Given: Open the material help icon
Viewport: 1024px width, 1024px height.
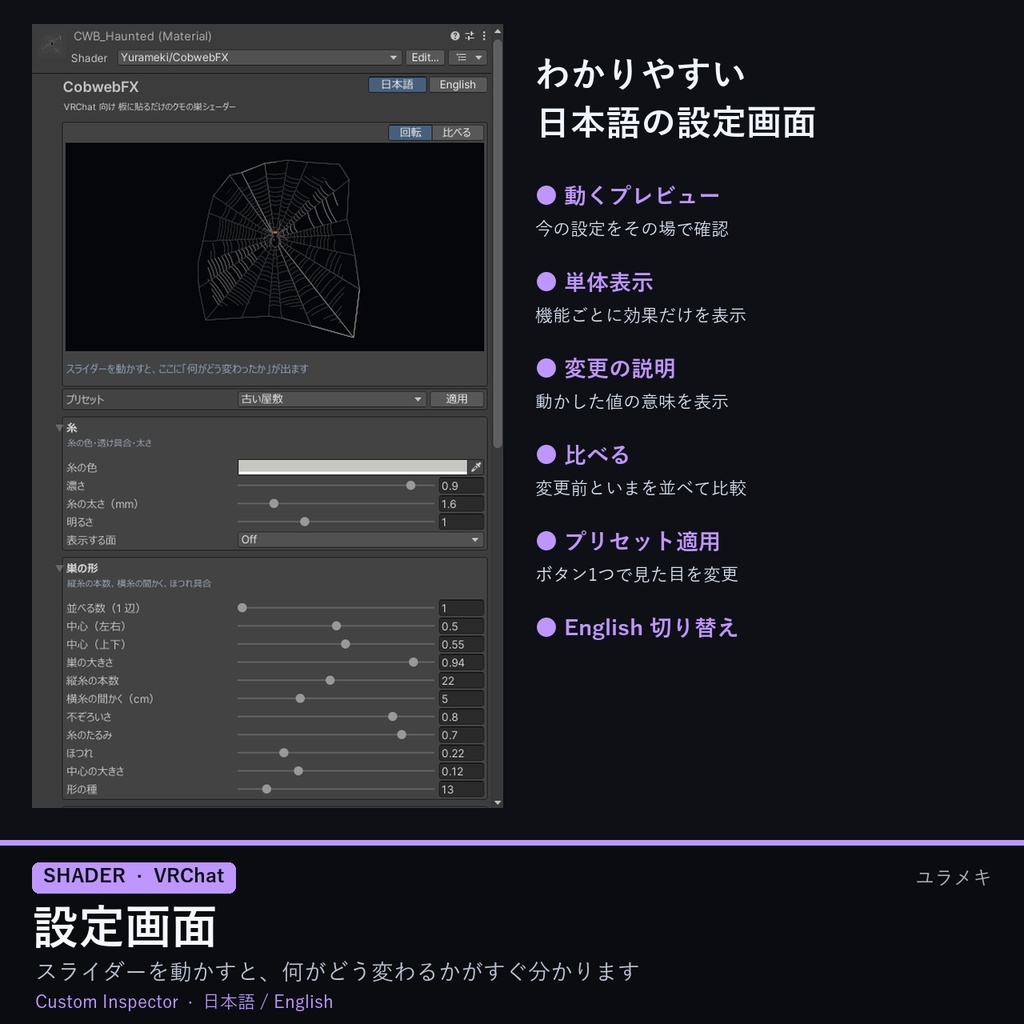Looking at the screenshot, I should [455, 36].
